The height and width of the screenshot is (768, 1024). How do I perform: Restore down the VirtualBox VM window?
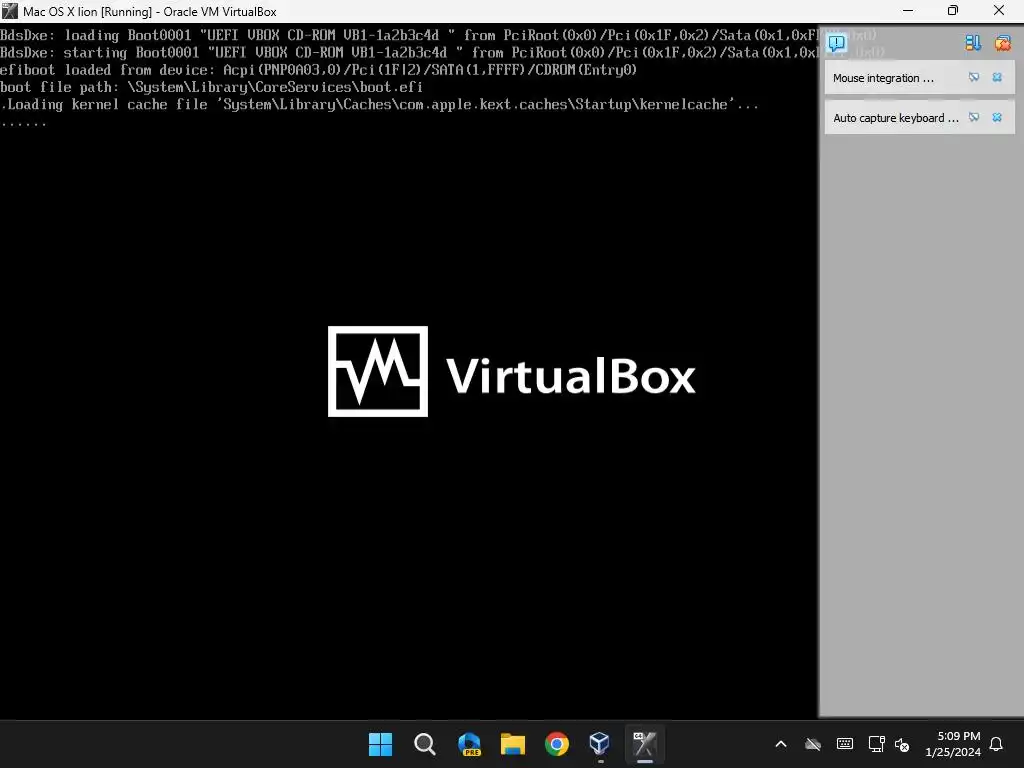click(953, 11)
